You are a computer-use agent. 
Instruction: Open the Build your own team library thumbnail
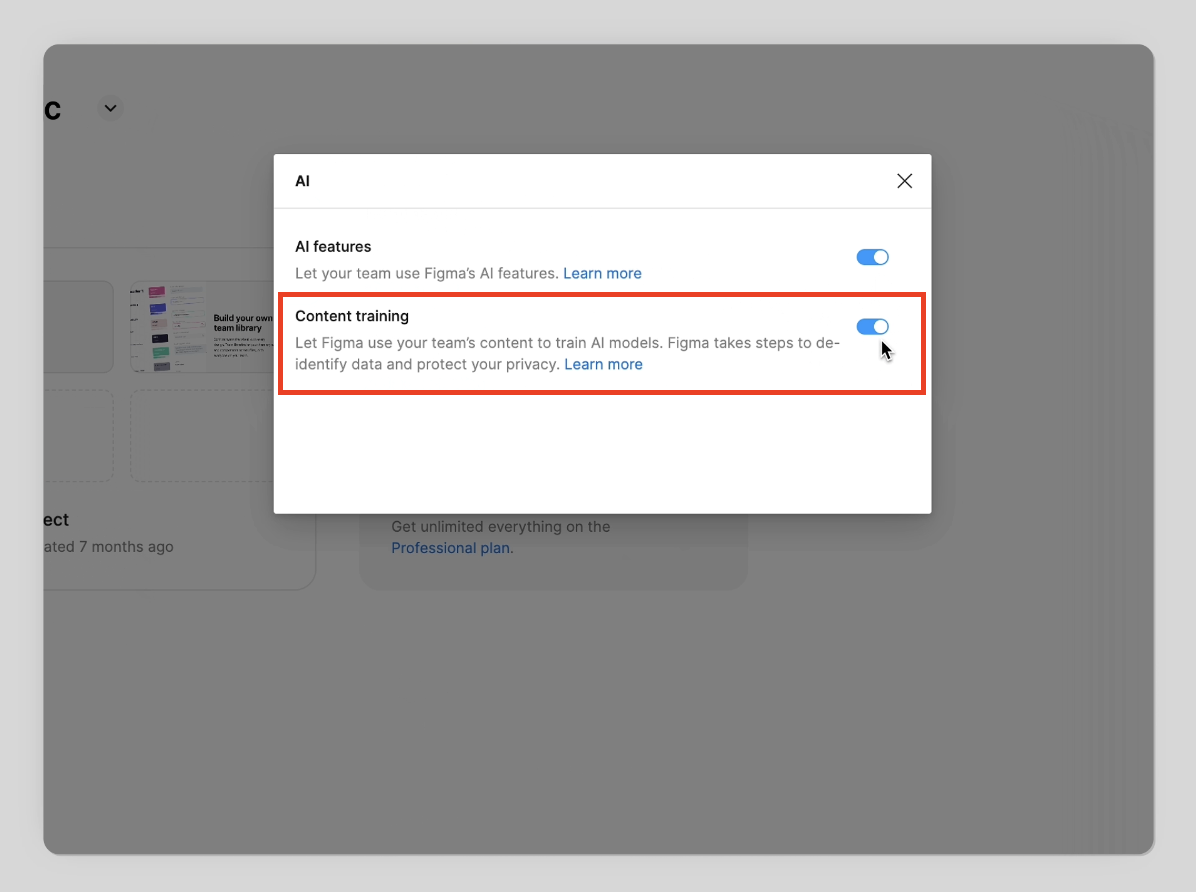coord(201,327)
